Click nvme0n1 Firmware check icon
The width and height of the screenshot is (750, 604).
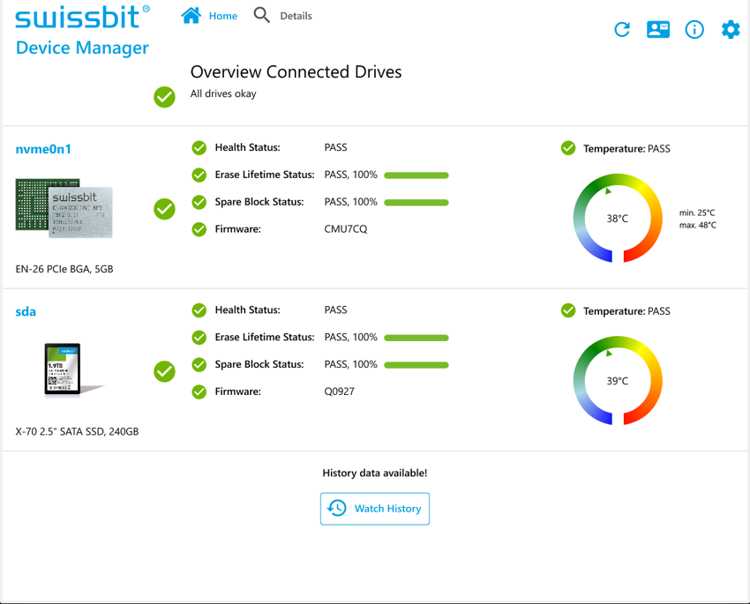coord(199,230)
